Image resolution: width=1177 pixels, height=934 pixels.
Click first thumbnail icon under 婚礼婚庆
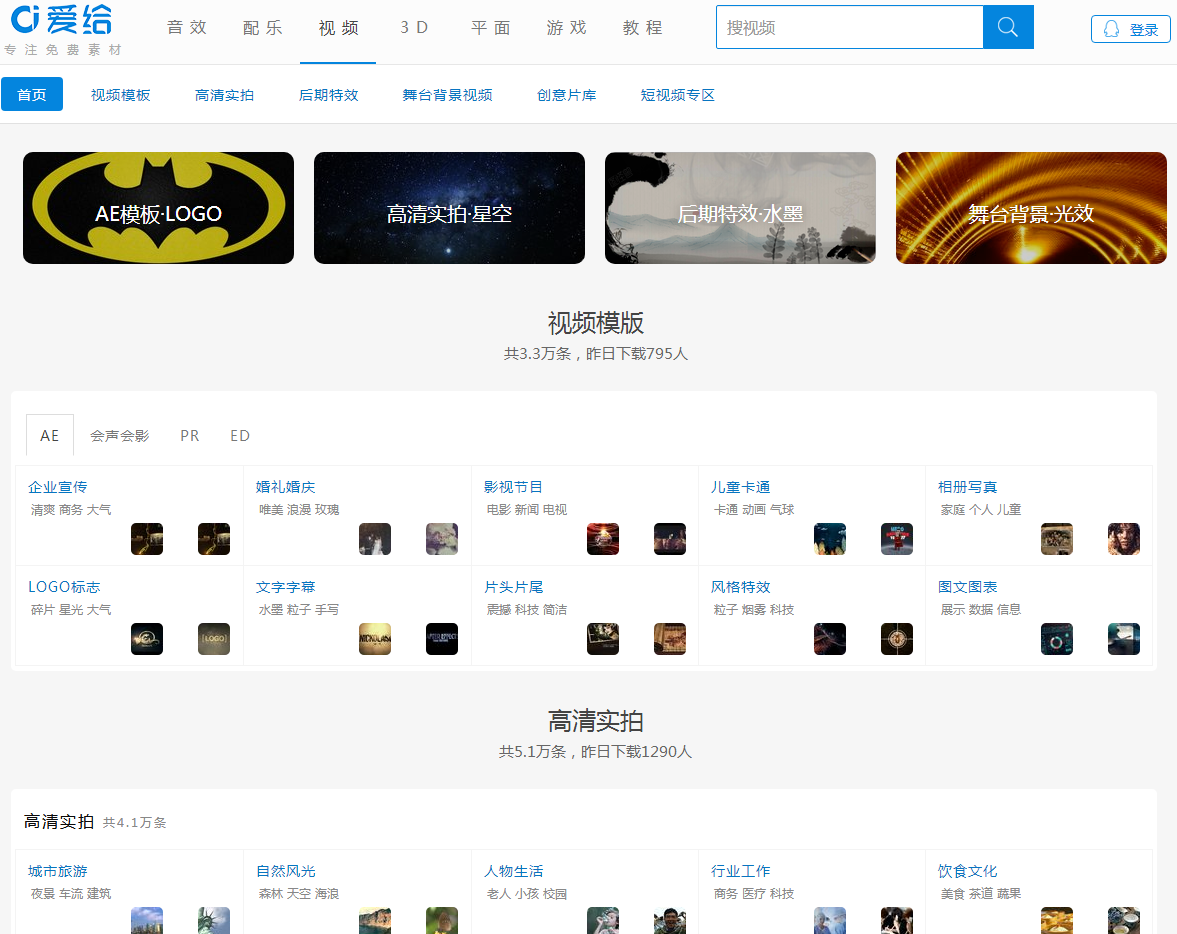(375, 539)
